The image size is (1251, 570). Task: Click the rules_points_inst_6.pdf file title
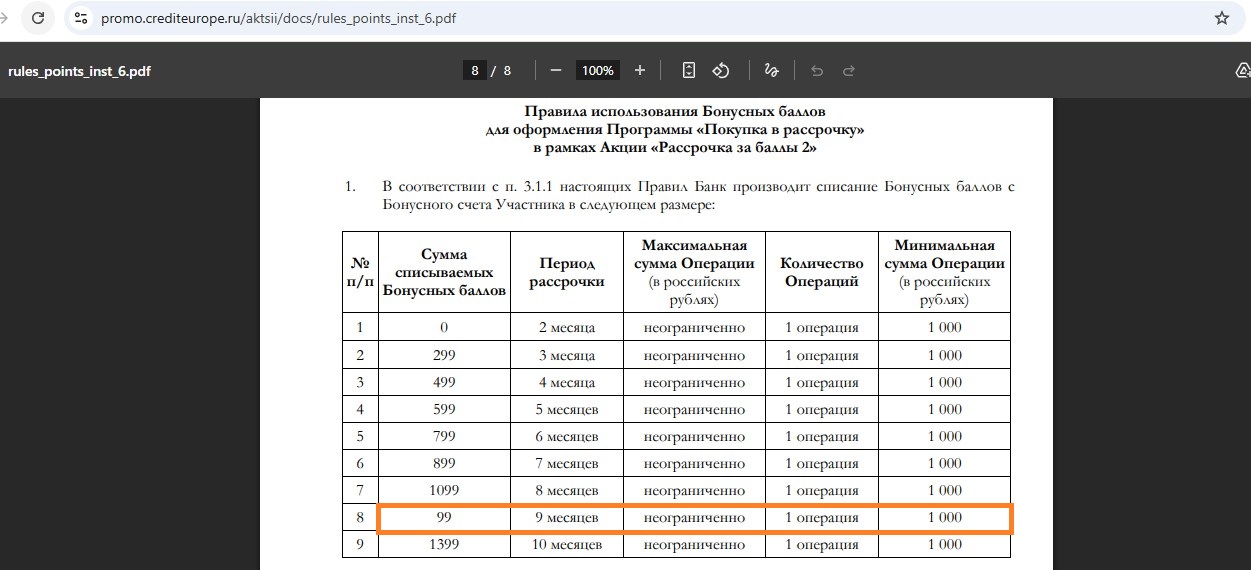(x=79, y=71)
